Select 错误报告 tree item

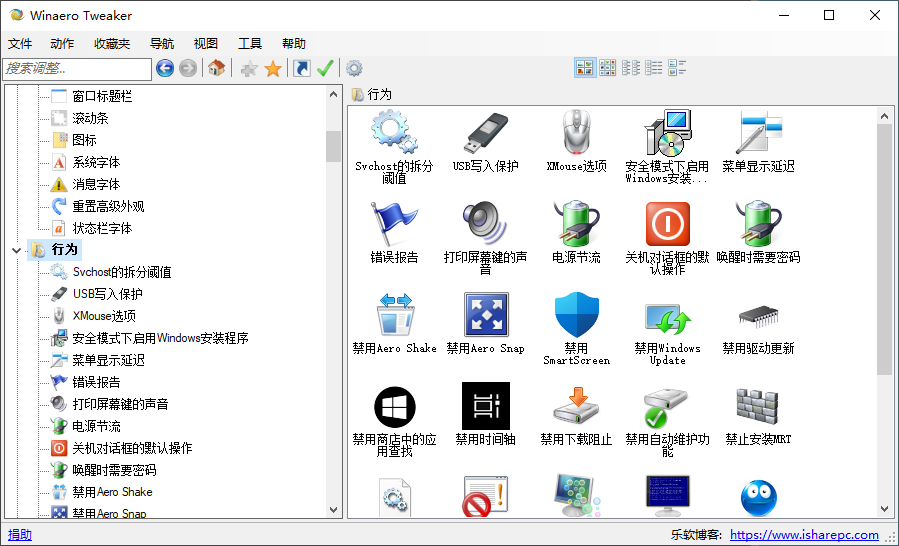pos(96,382)
